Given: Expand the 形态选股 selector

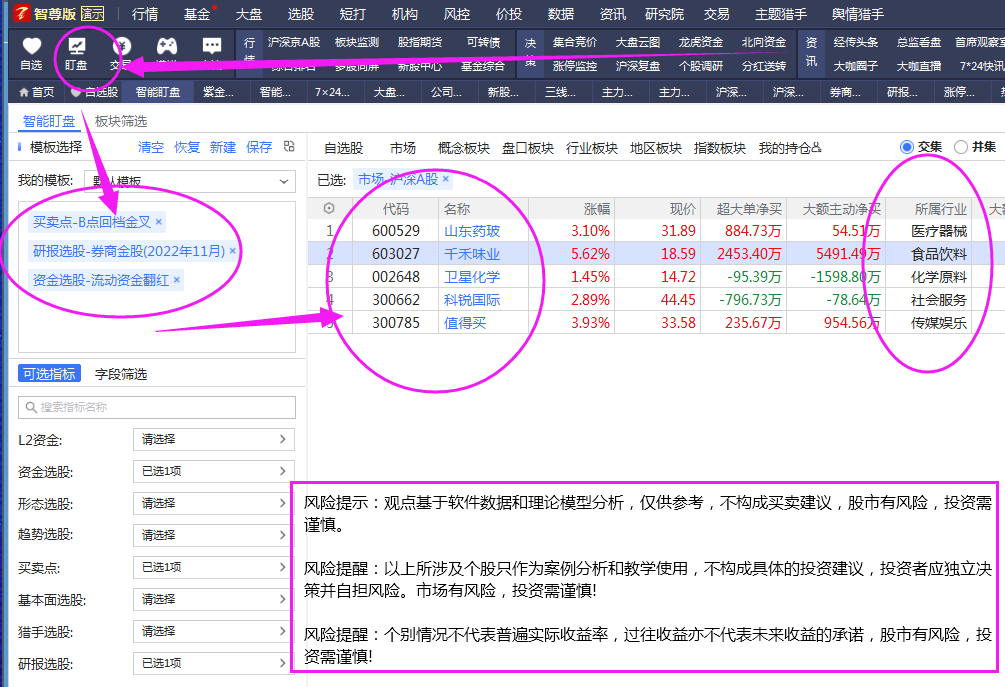Looking at the screenshot, I should pyautogui.click(x=214, y=504).
